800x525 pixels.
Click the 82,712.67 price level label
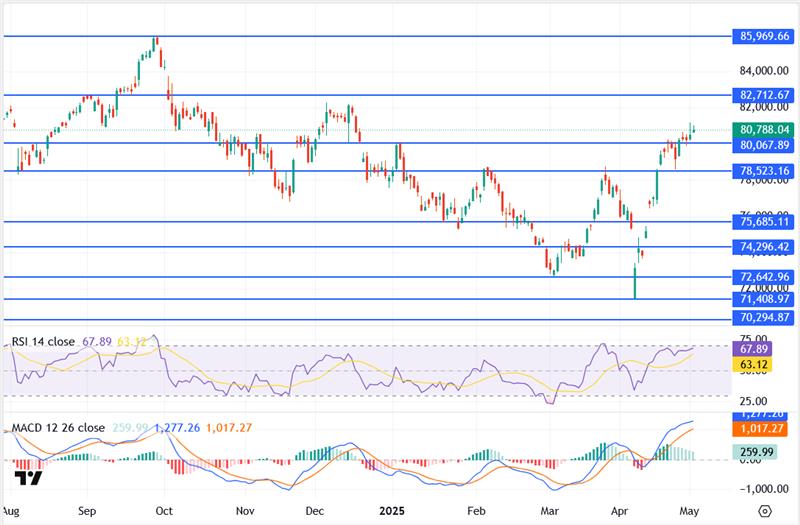tap(765, 95)
